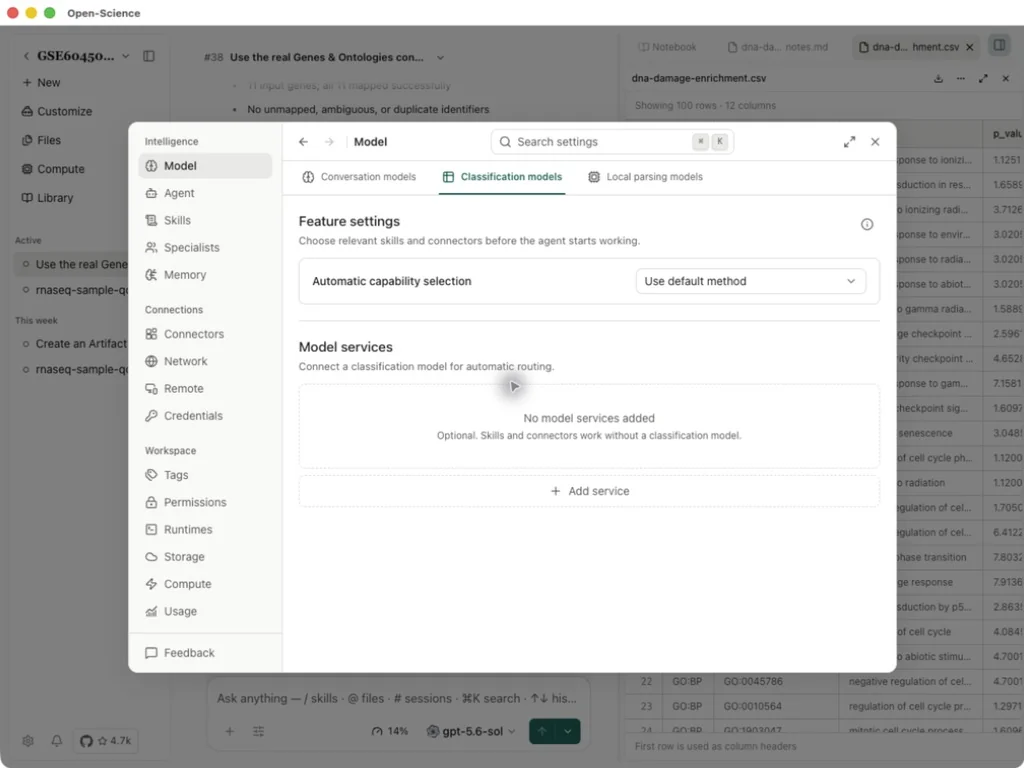The width and height of the screenshot is (1024, 768).
Task: Open Automatic capability selection dropdown
Action: pyautogui.click(x=751, y=281)
